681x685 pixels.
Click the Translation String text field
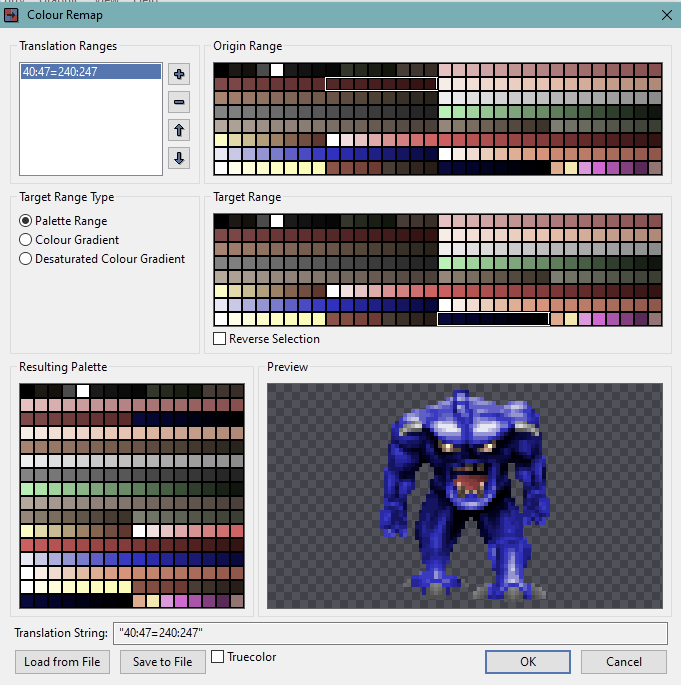(x=390, y=633)
